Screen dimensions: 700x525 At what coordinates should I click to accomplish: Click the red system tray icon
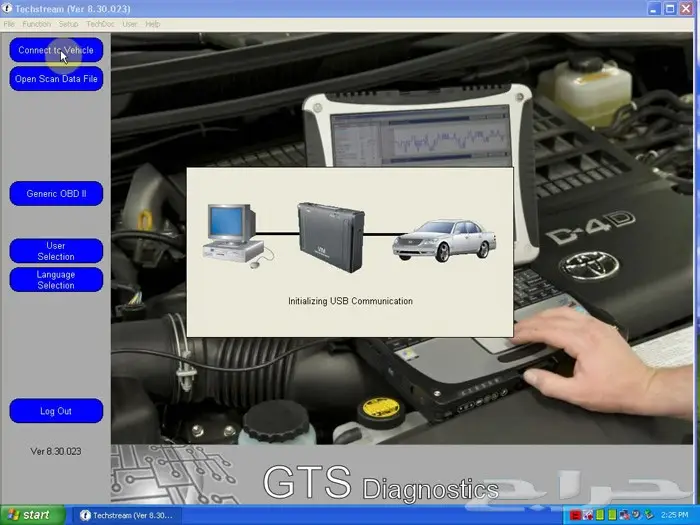573,515
